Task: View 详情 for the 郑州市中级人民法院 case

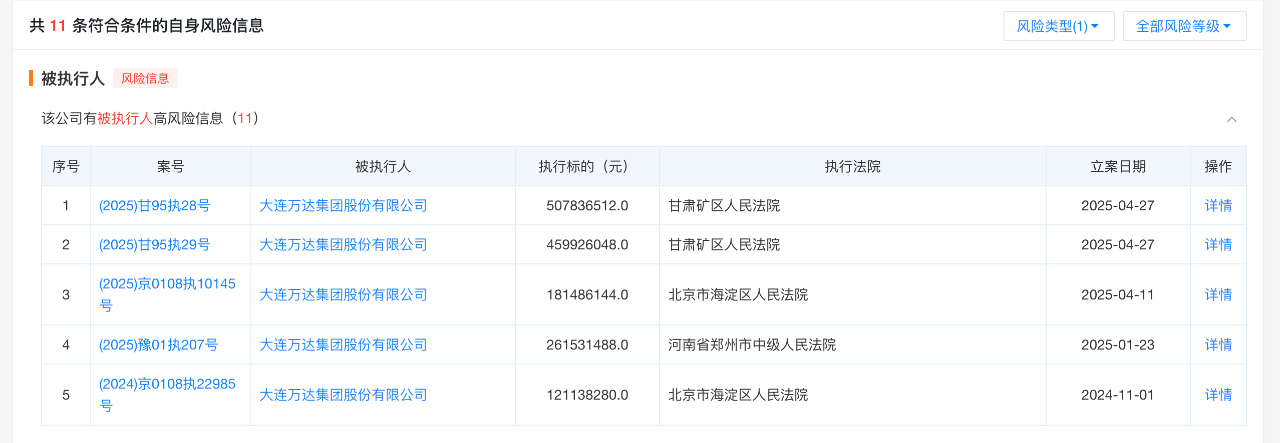Action: tap(1218, 344)
